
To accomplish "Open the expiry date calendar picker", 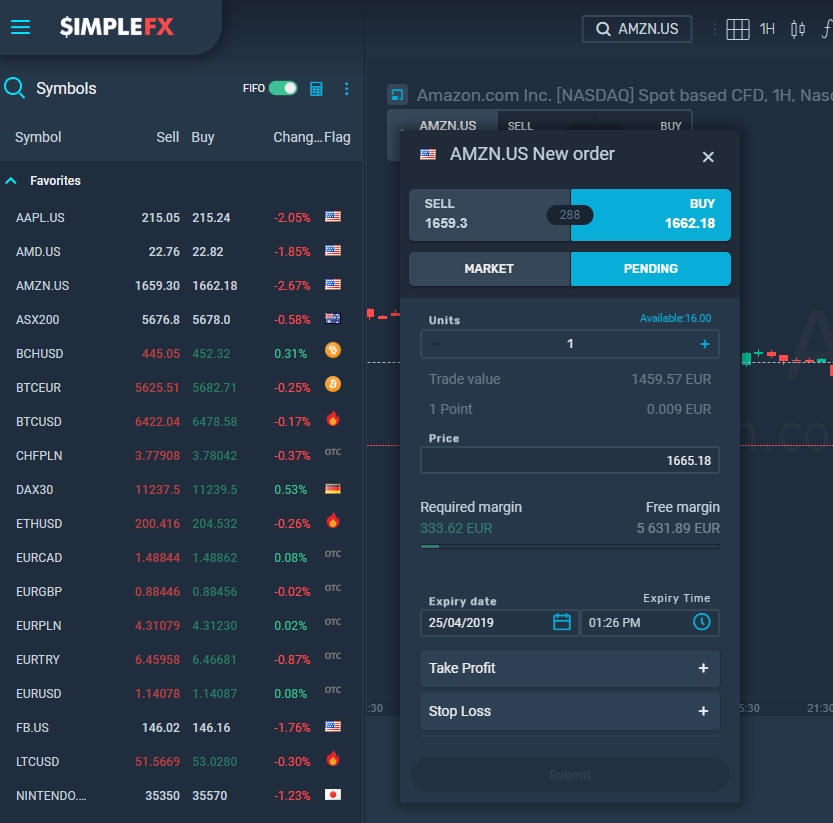I will (562, 622).
